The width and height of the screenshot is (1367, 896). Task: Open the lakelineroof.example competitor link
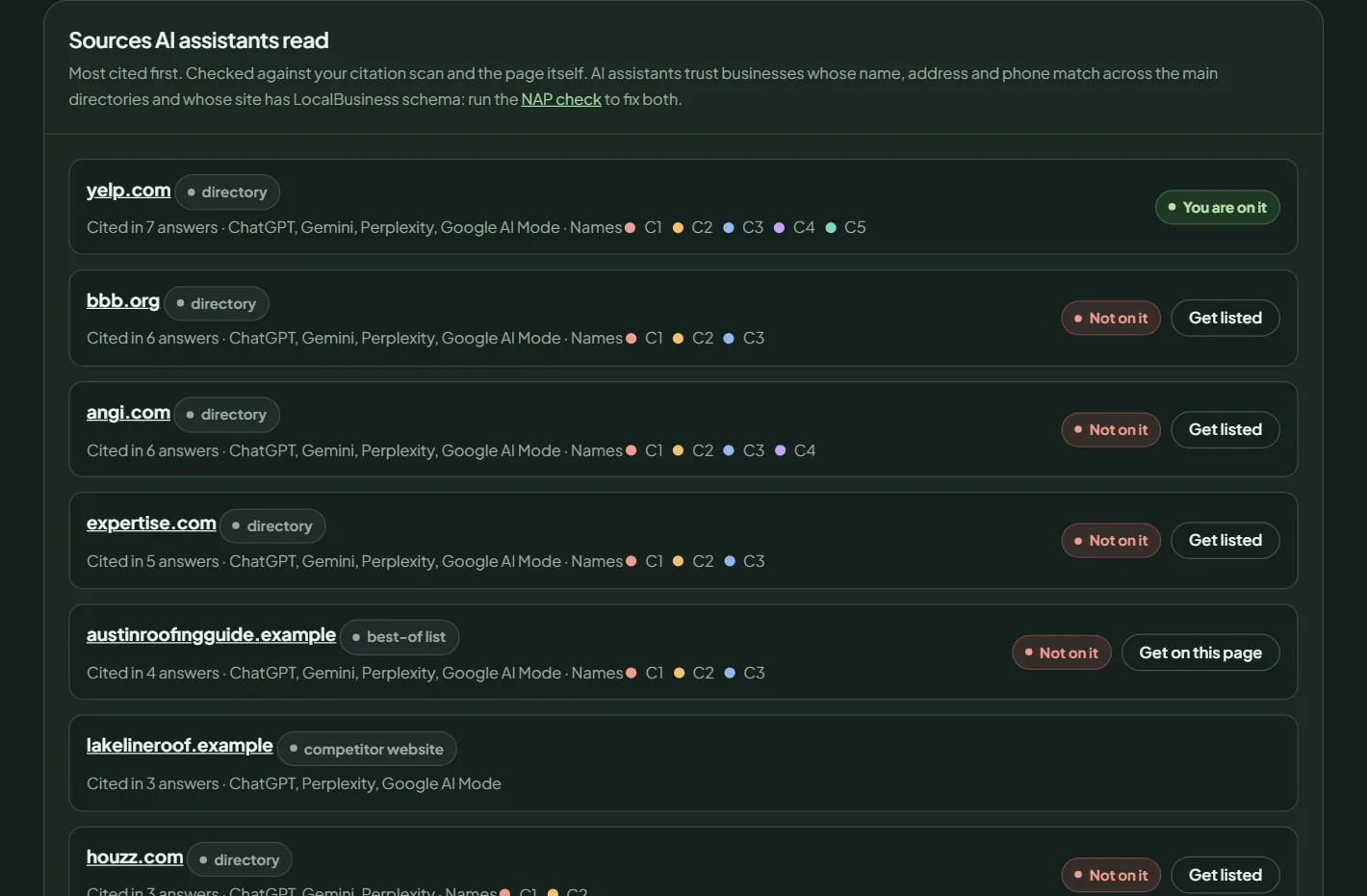180,746
